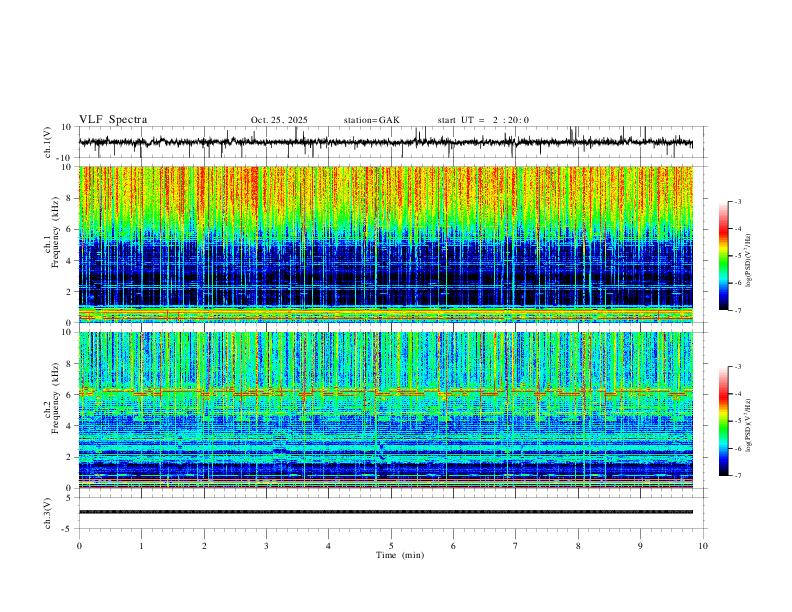Click the time axis tick label '0'
Screen dimensions: 792x612
79,546
